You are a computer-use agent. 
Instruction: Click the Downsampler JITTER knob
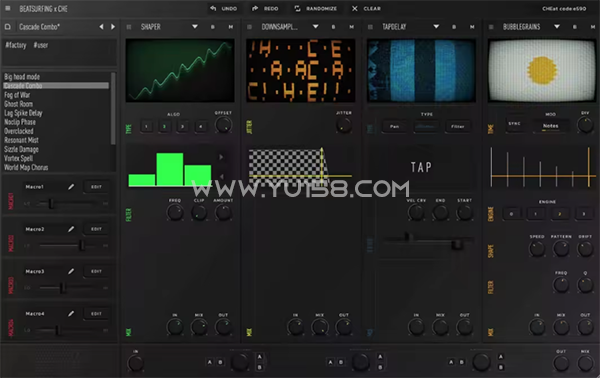coord(344,125)
